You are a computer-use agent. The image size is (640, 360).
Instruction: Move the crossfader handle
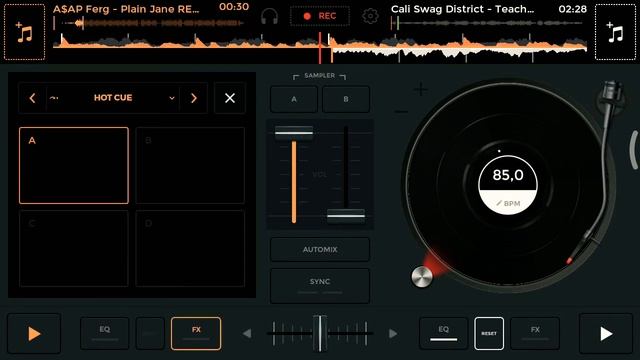coord(320,333)
